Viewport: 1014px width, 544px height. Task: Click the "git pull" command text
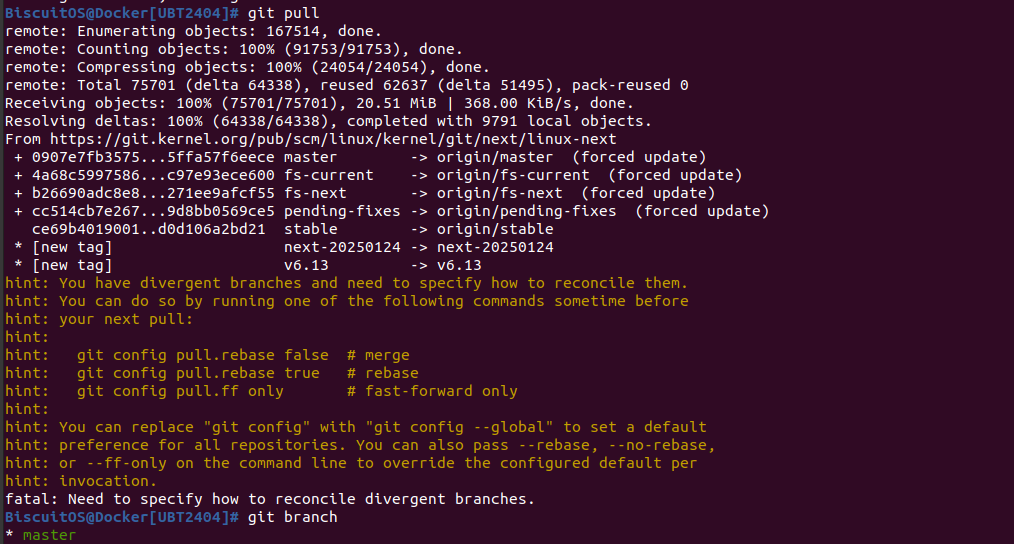(283, 13)
